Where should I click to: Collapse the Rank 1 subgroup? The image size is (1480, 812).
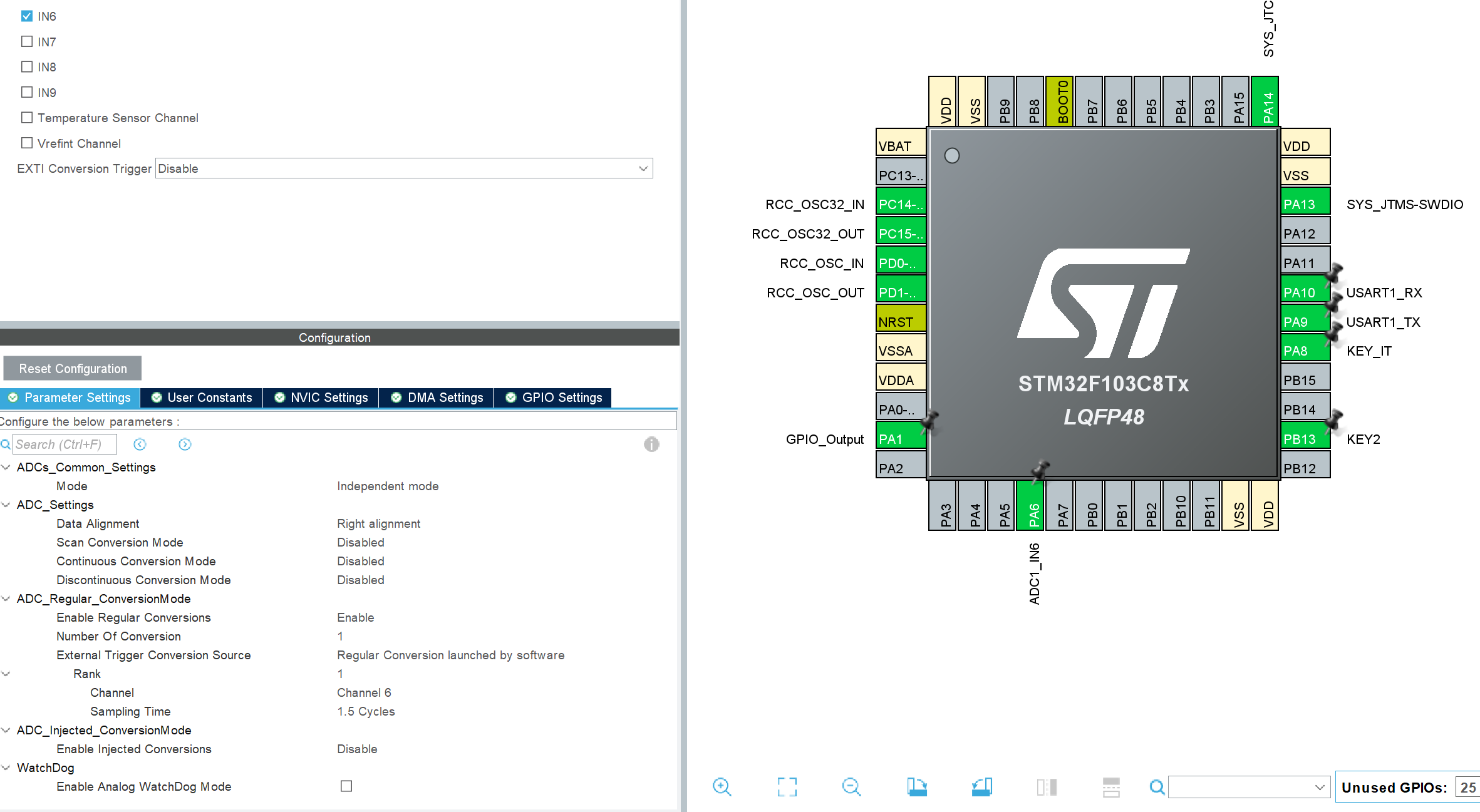6,674
